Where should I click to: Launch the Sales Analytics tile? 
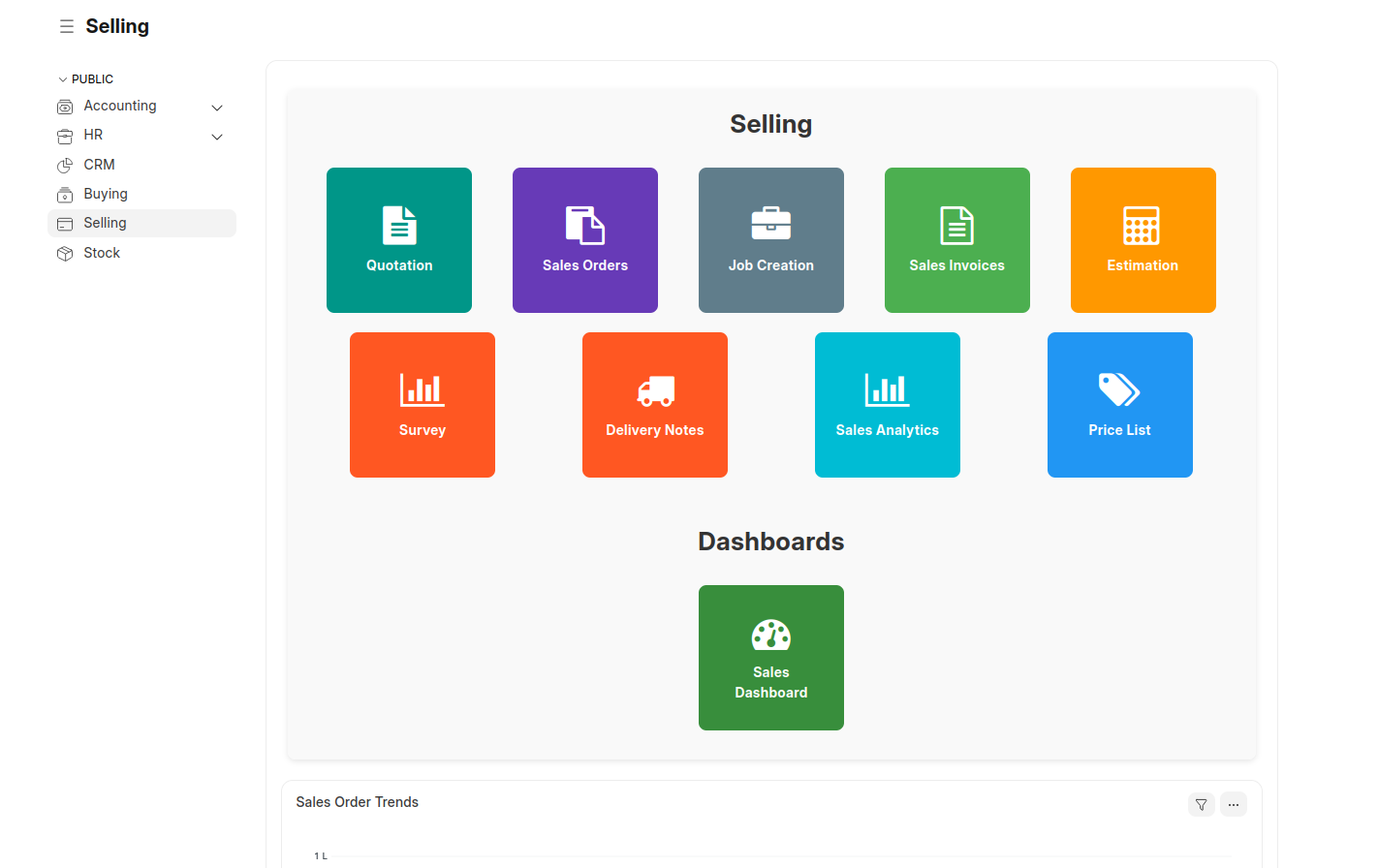(888, 405)
